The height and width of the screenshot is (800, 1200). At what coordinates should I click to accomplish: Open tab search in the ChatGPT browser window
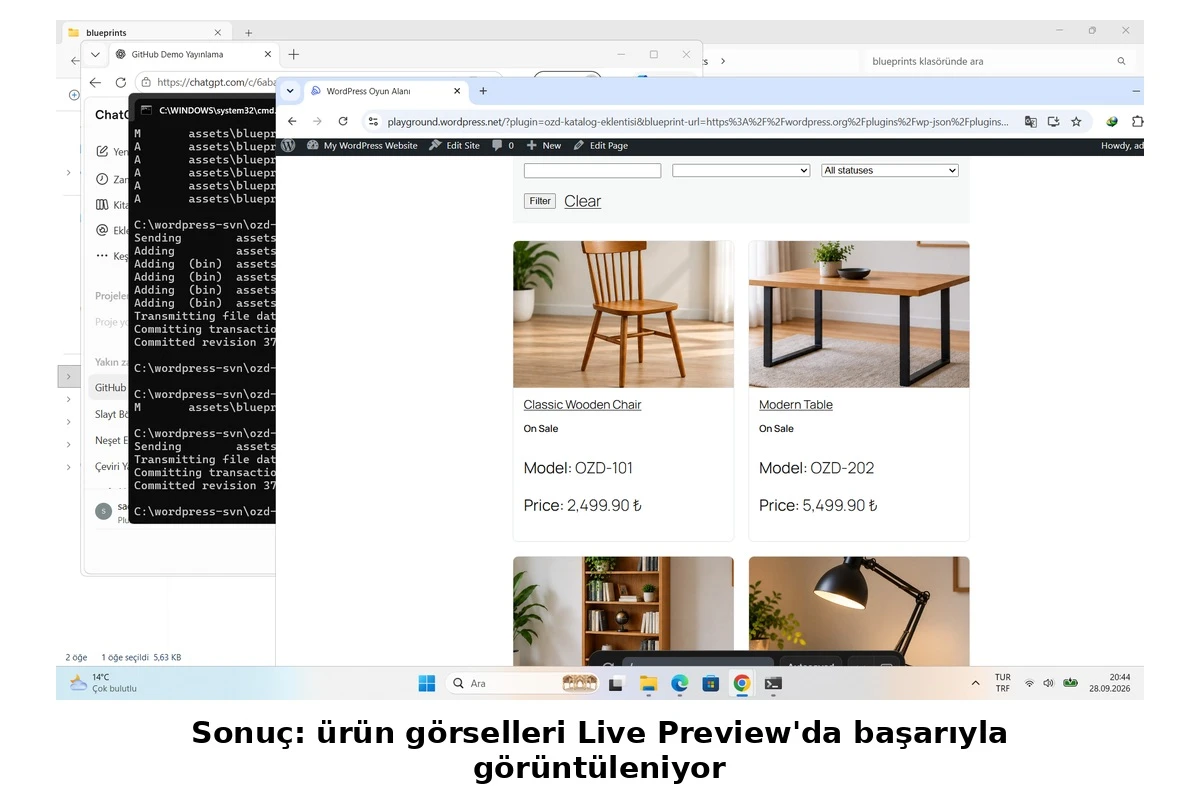click(x=95, y=55)
